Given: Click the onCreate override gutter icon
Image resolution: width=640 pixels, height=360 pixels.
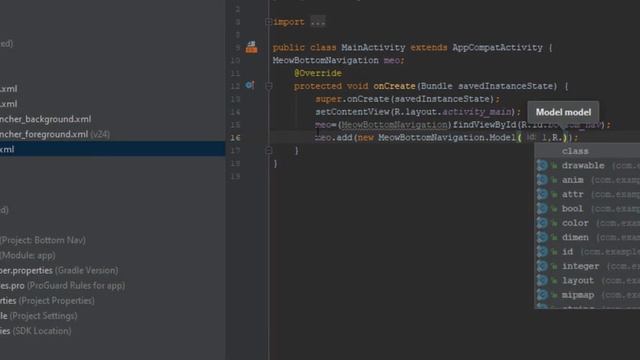Looking at the screenshot, I should [249, 85].
